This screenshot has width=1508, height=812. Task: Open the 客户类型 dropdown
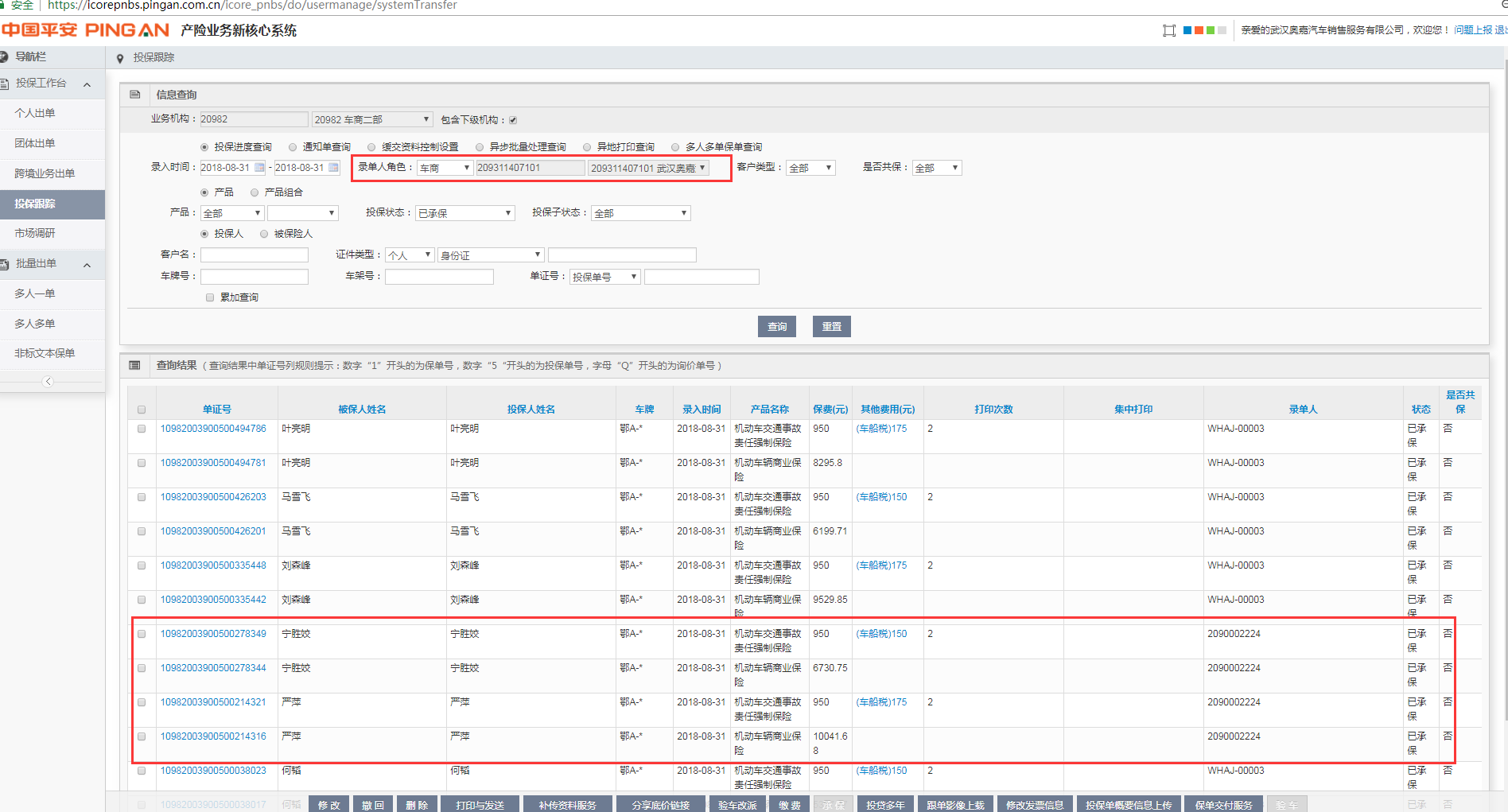tap(810, 168)
